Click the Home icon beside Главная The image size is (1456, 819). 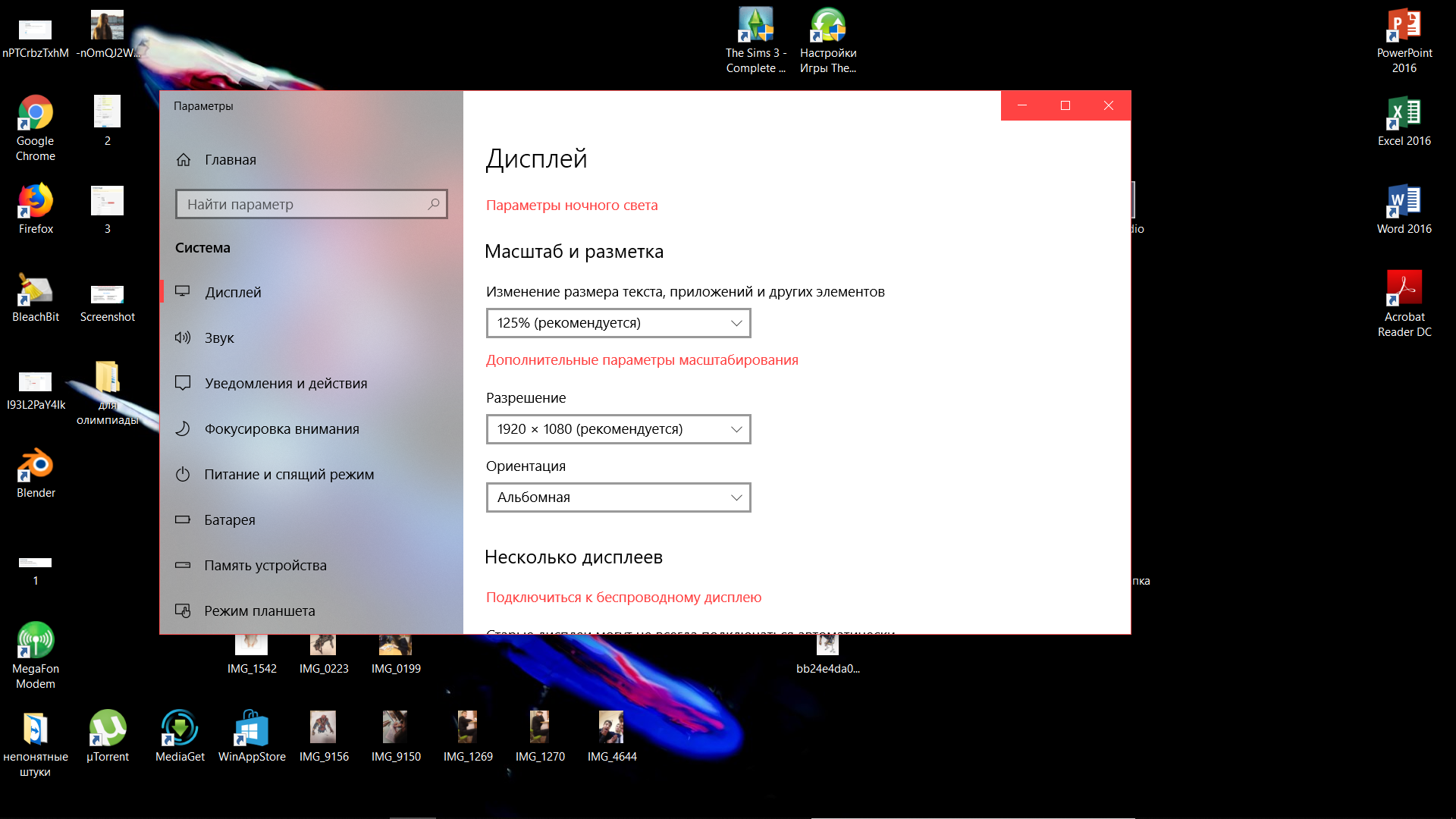point(183,160)
